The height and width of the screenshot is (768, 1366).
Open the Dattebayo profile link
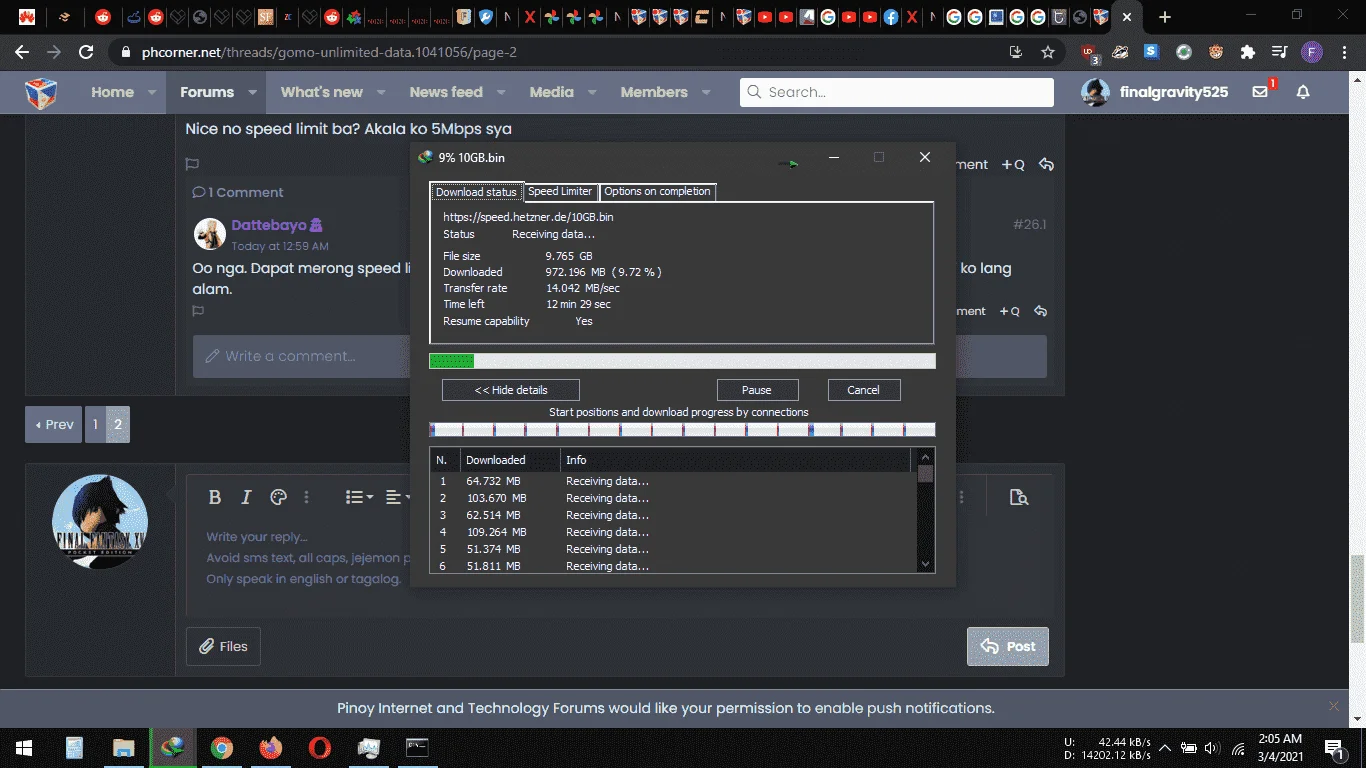tap(269, 225)
